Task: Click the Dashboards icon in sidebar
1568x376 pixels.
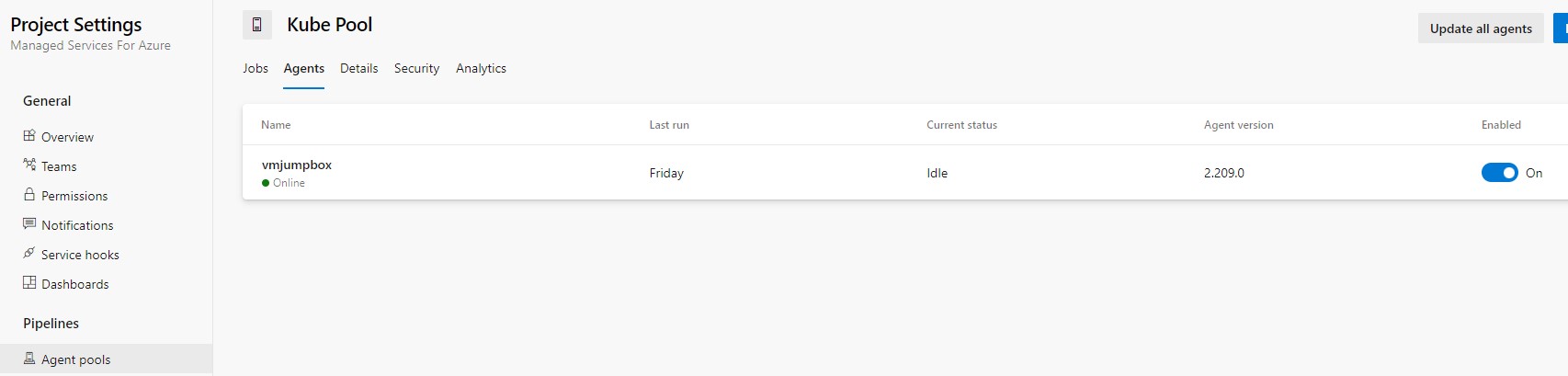Action: coord(29,283)
